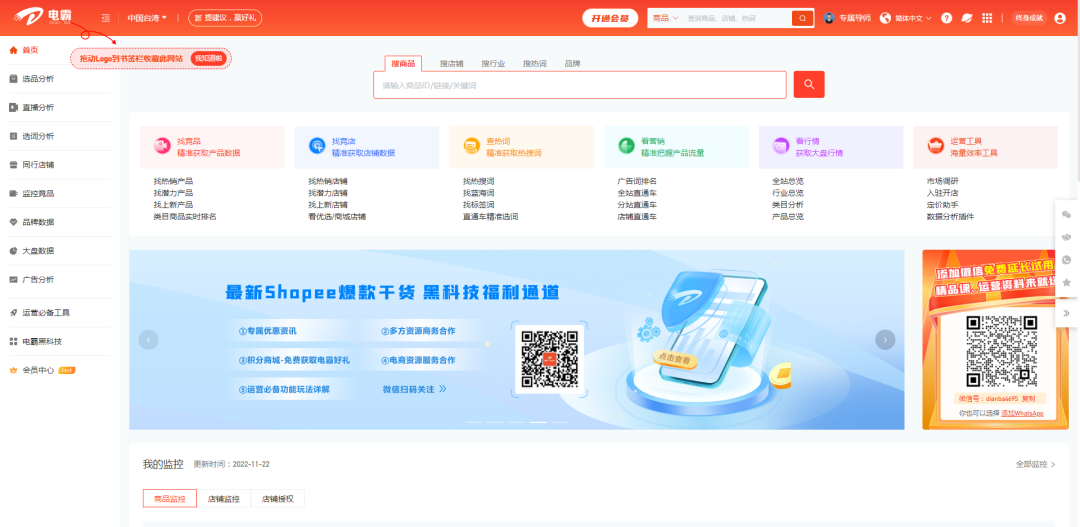The width and height of the screenshot is (1080, 527).
Task: Select the 品牌 search tab
Action: coord(572,63)
